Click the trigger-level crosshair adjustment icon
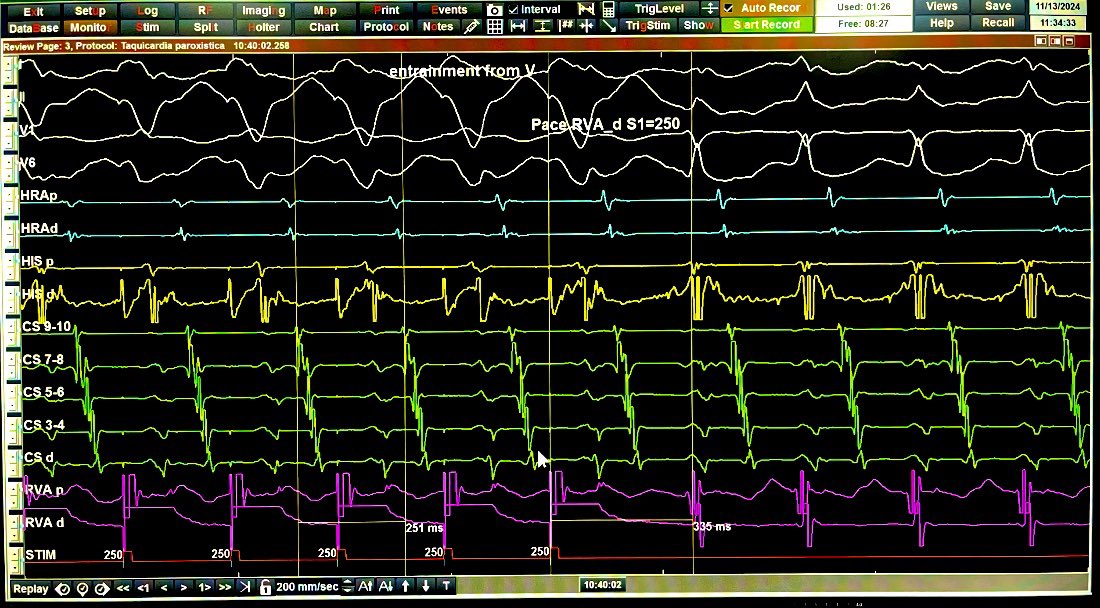 (x=711, y=10)
